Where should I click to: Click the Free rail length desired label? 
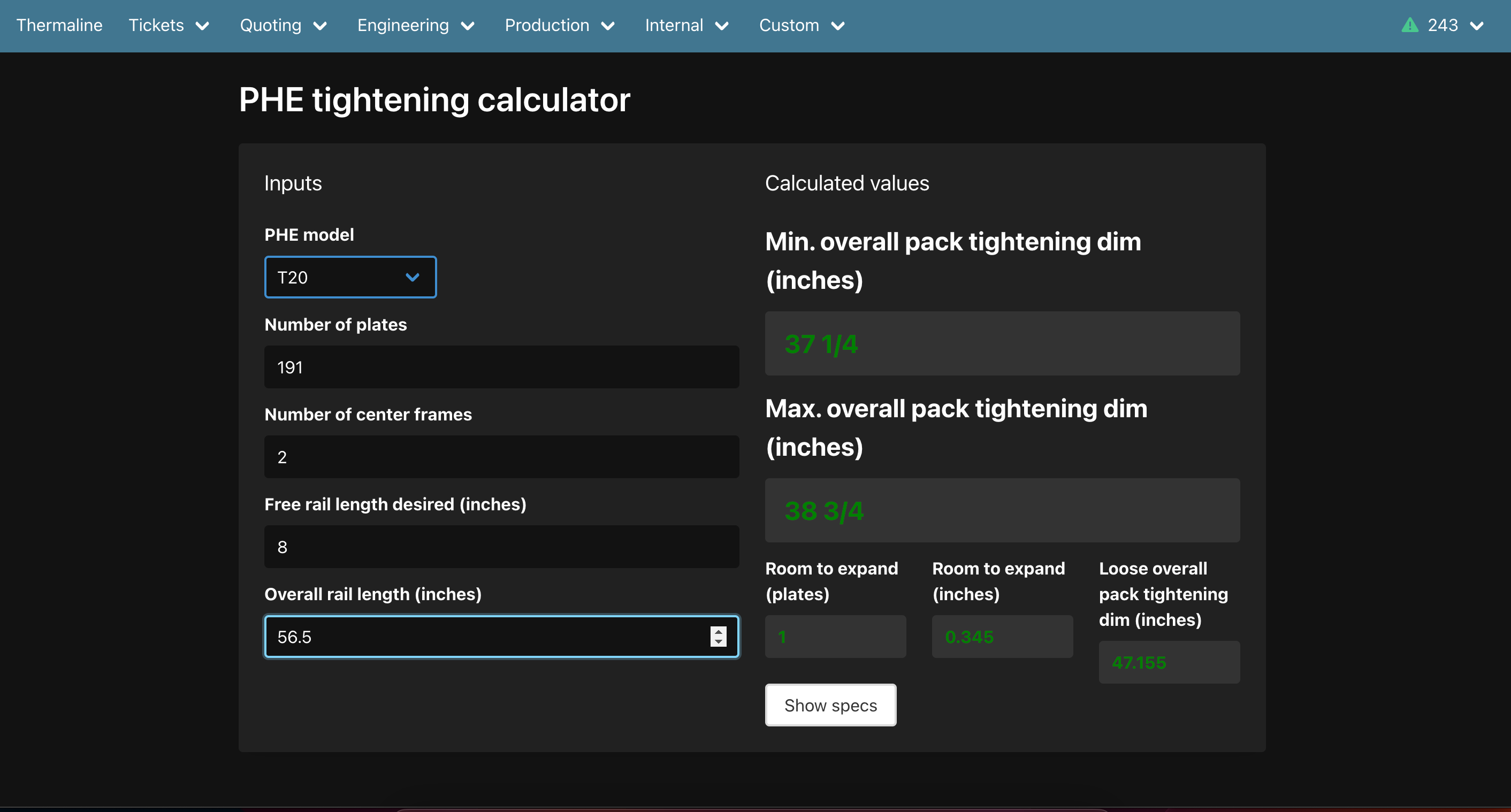[x=395, y=504]
